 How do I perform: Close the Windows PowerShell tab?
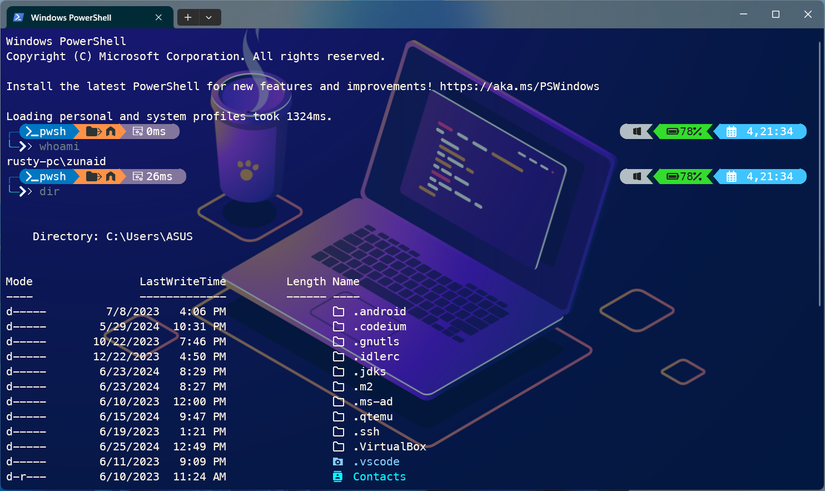pyautogui.click(x=158, y=17)
